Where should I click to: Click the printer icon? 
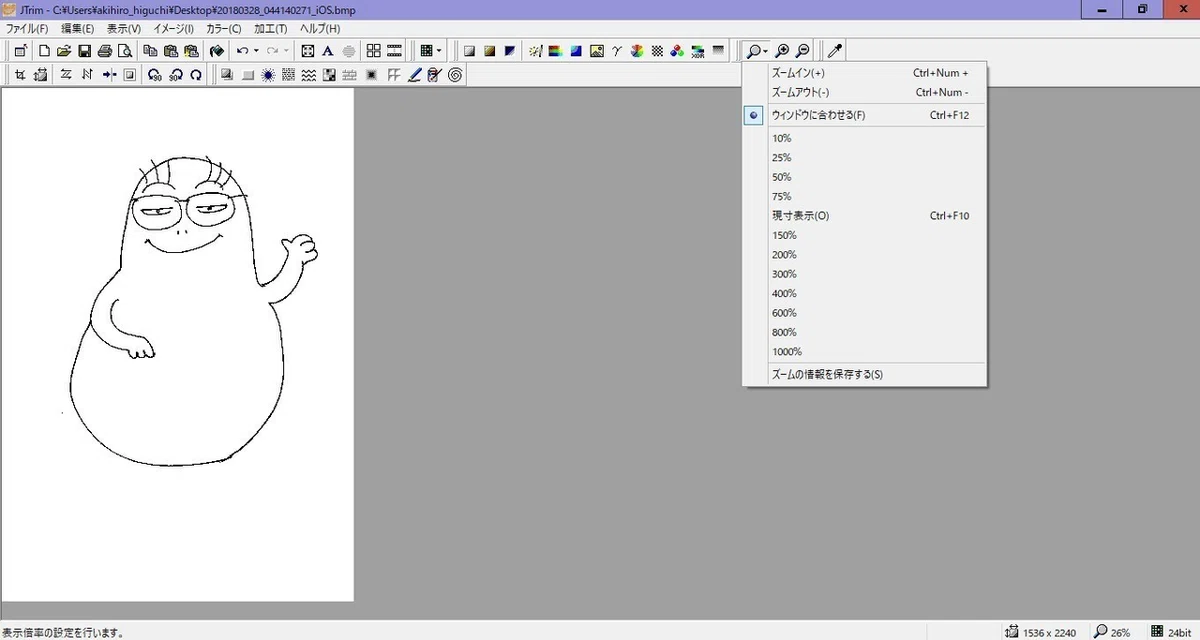click(104, 51)
